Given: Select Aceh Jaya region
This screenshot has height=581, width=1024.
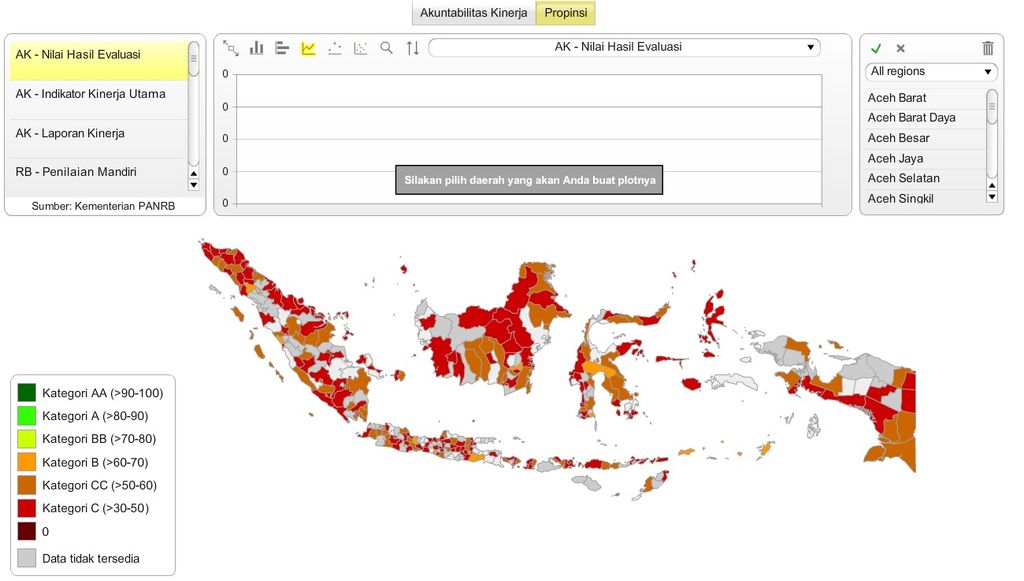Looking at the screenshot, I should 925,159.
